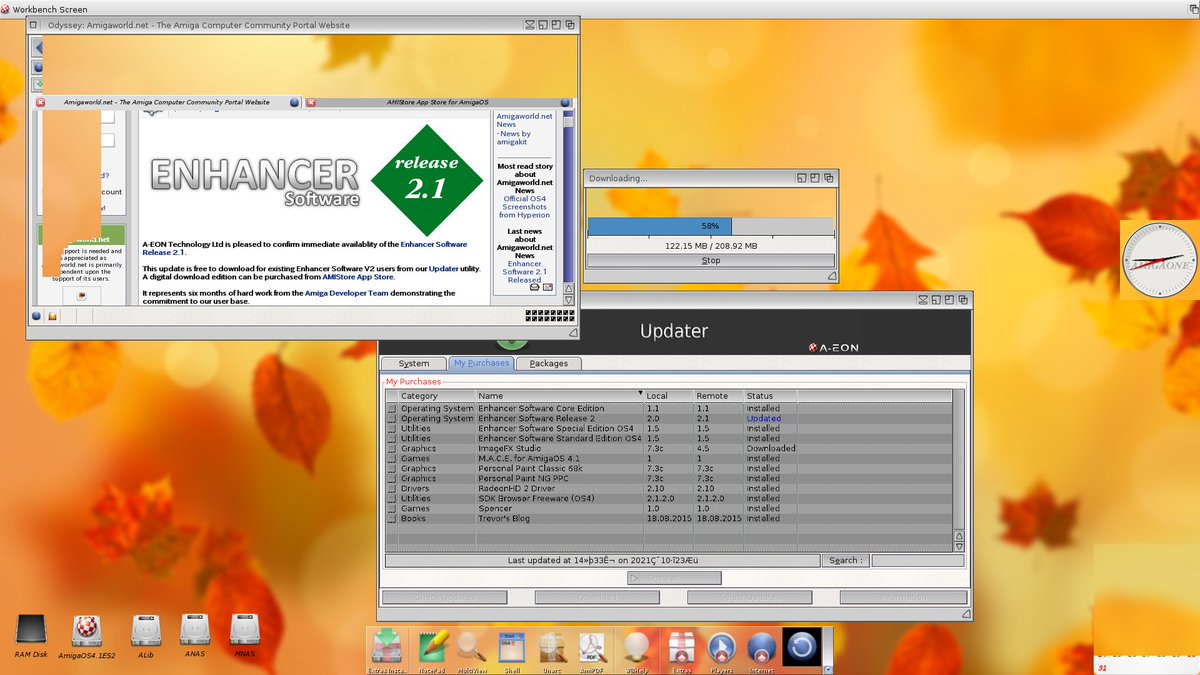Open WBHelp lightbulb icon in dock
This screenshot has height=675, width=1200.
pyautogui.click(x=636, y=651)
